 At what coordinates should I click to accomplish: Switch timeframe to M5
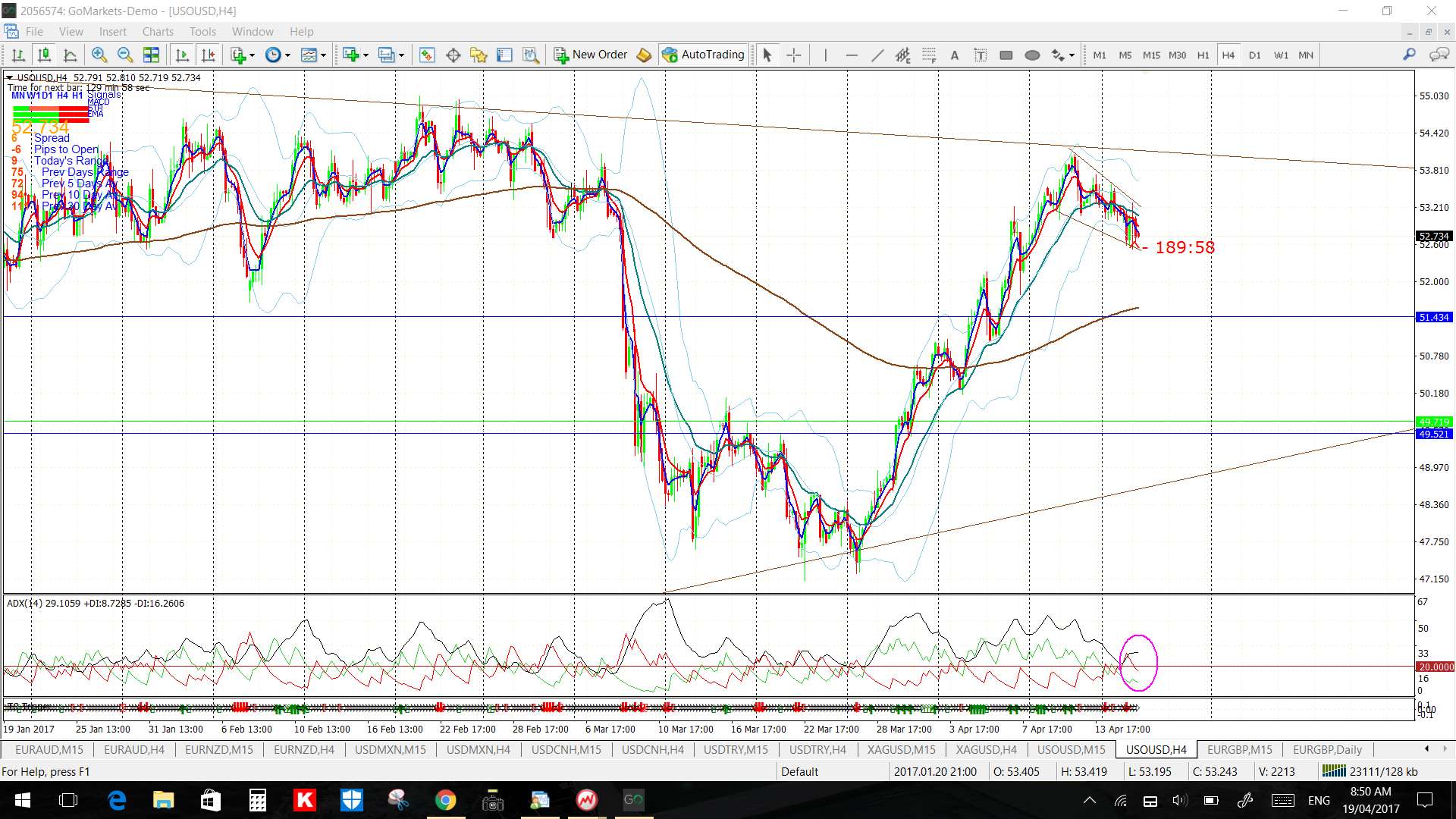pyautogui.click(x=1125, y=55)
